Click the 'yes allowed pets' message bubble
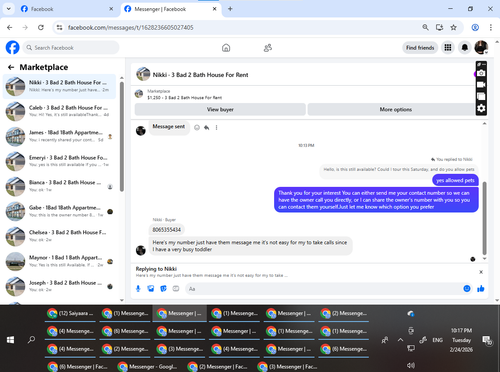The height and width of the screenshot is (372, 500). 455,180
